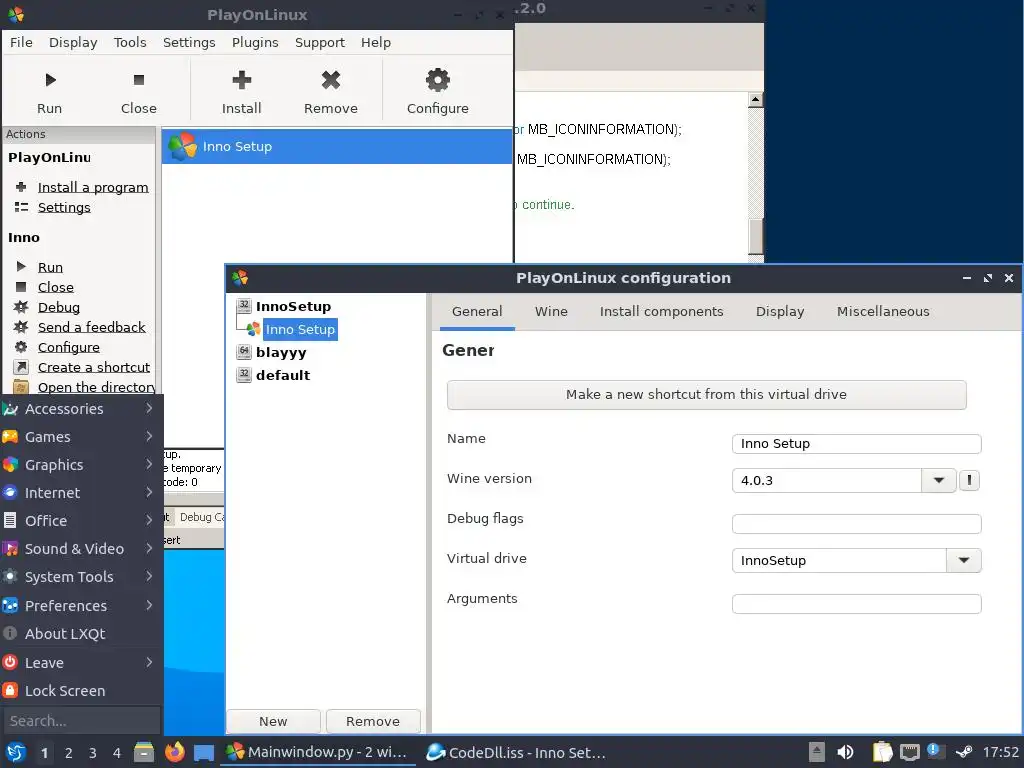This screenshot has width=1024, height=768.
Task: Switch to workspace 3 in the pager
Action: click(x=92, y=753)
